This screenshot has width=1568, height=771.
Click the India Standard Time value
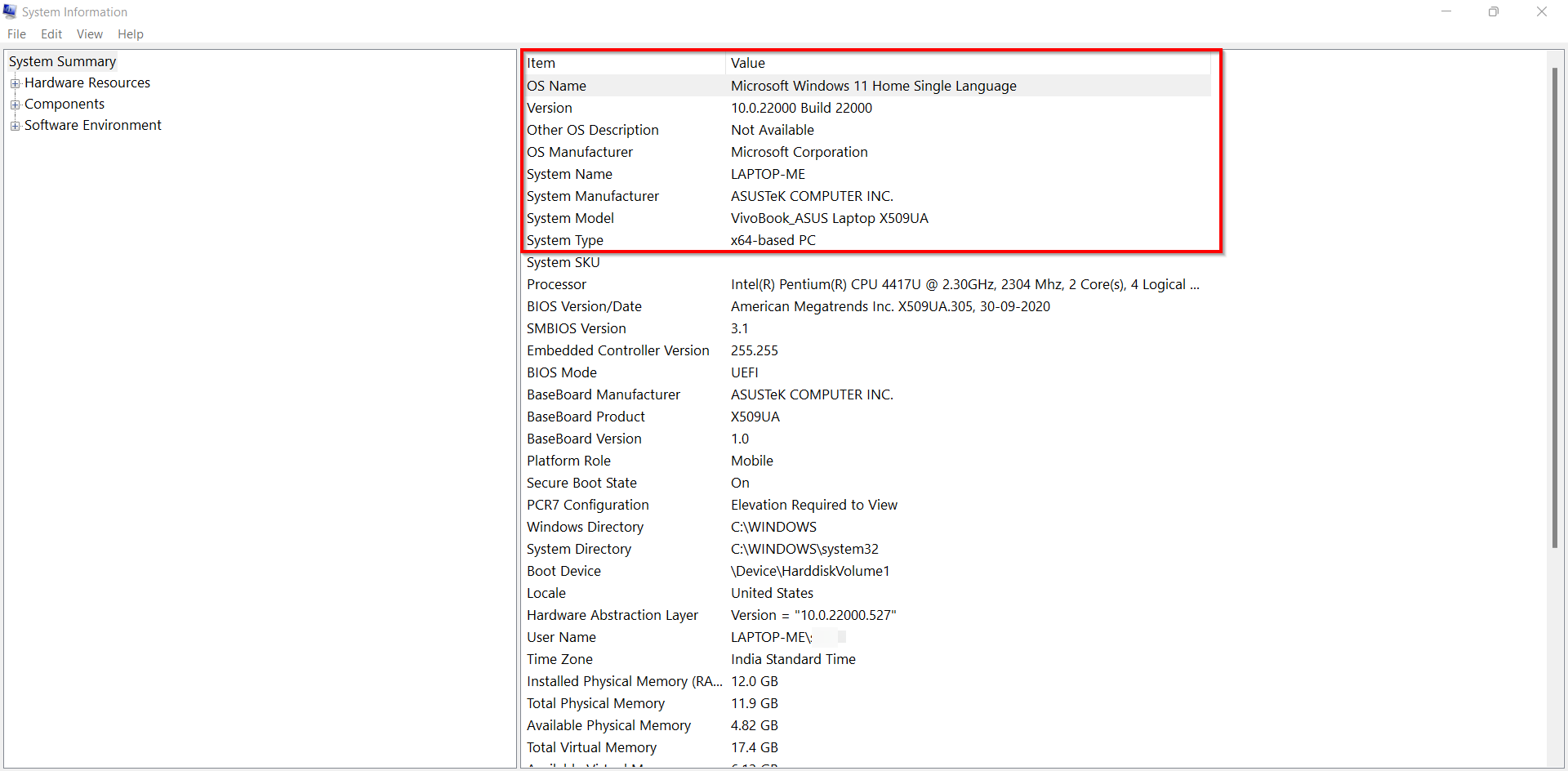(793, 659)
